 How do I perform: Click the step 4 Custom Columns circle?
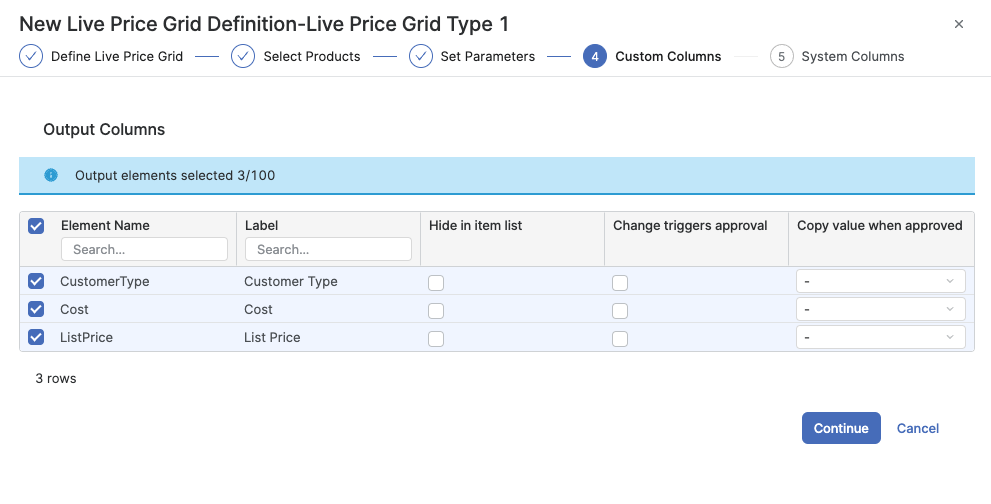(x=595, y=56)
